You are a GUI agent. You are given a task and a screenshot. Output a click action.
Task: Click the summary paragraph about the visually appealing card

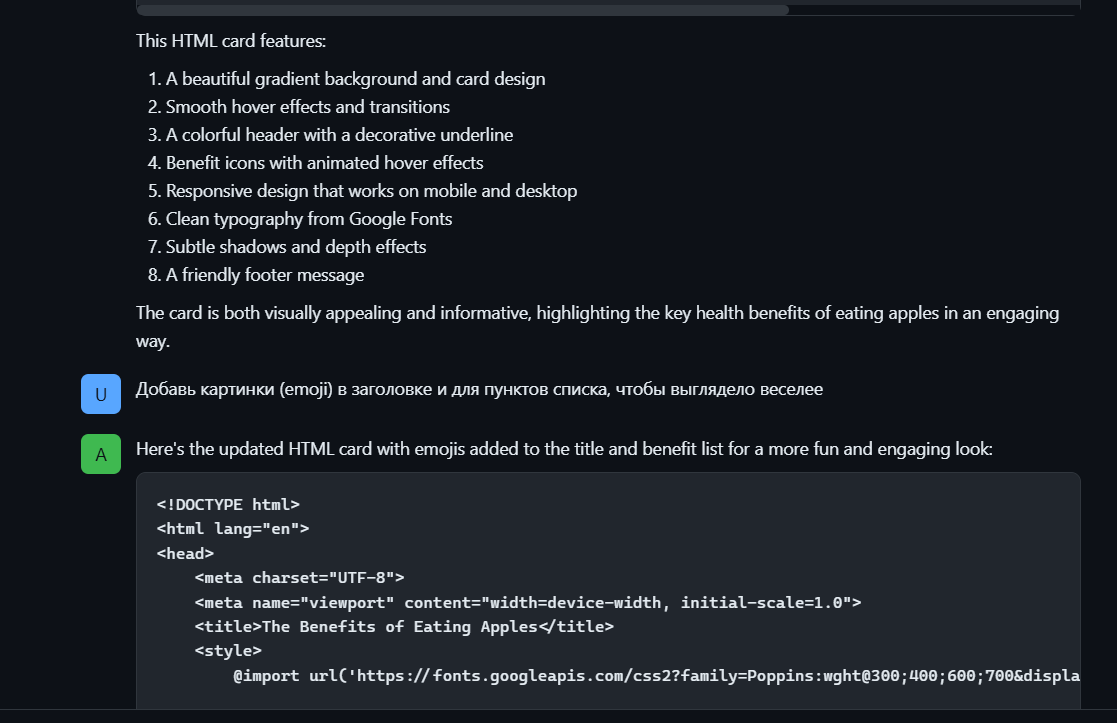598,327
